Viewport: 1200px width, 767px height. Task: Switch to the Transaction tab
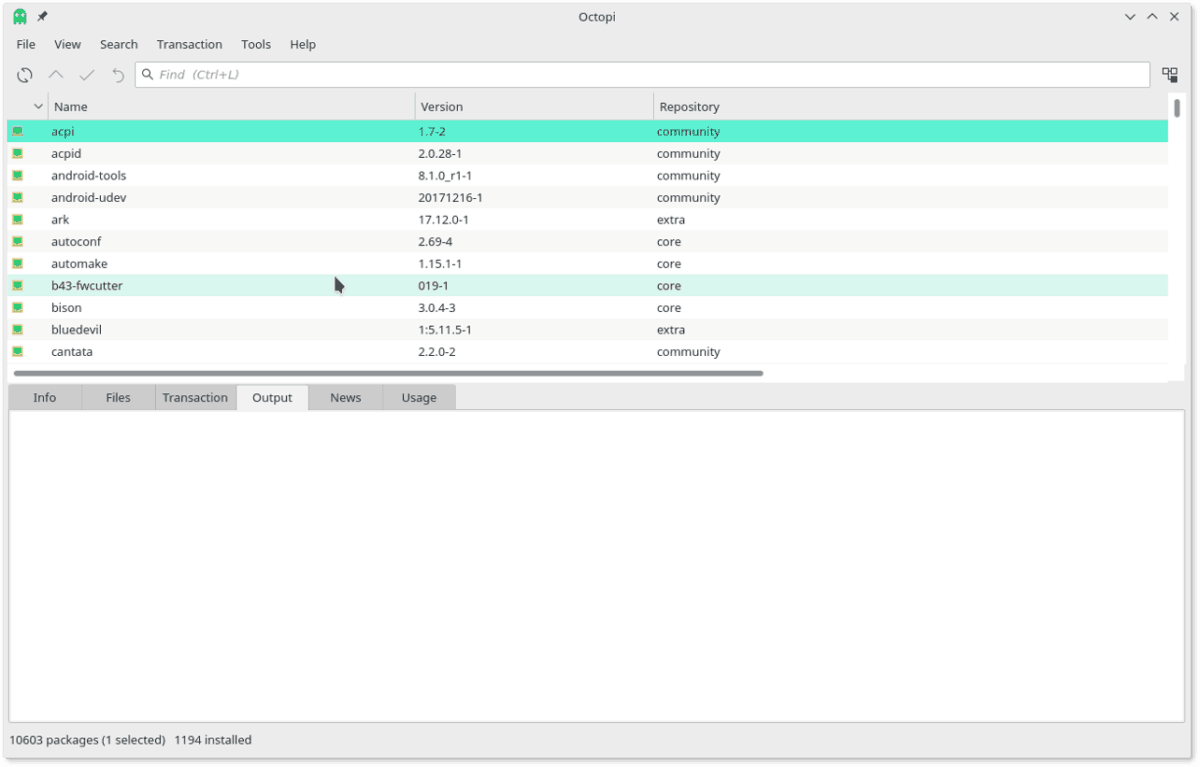tap(195, 398)
